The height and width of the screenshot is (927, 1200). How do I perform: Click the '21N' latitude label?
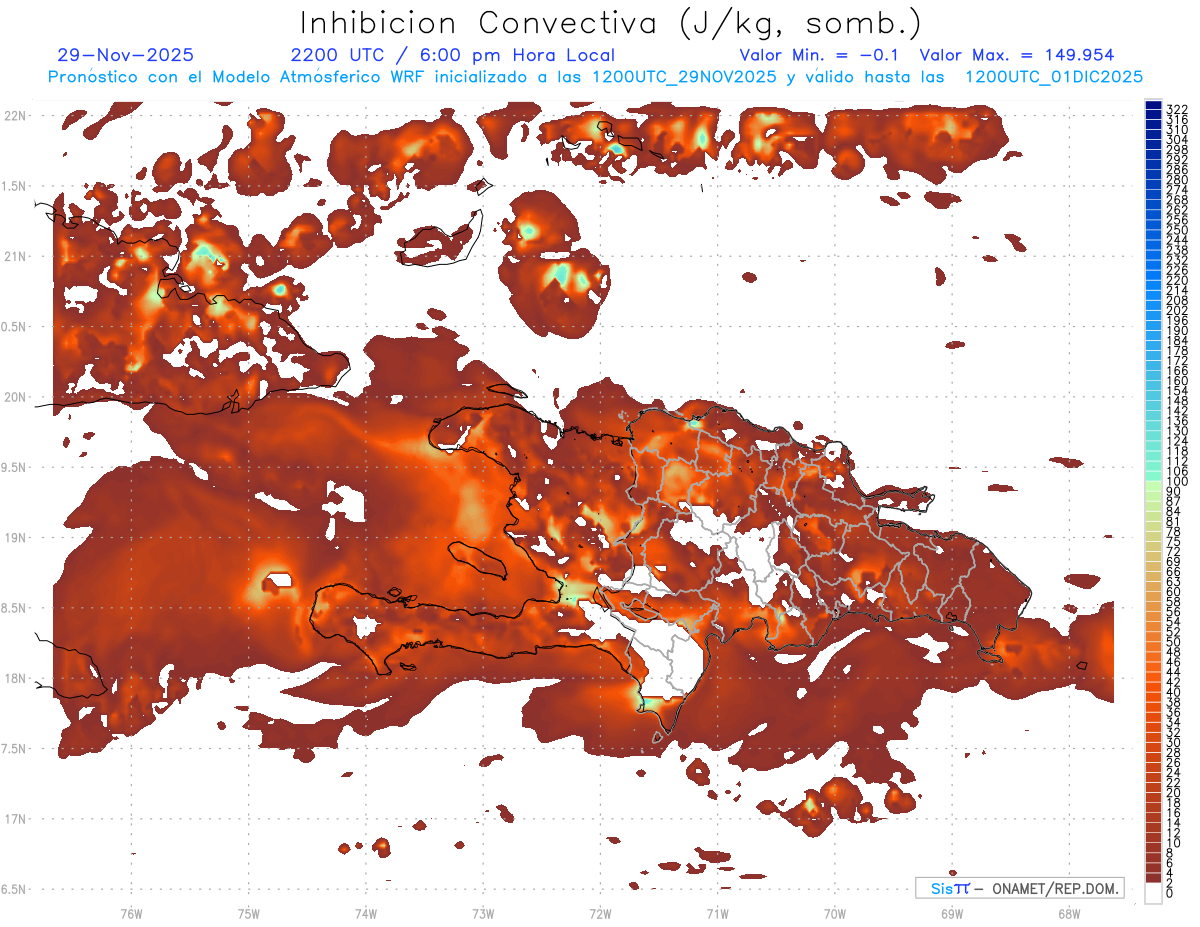16,256
